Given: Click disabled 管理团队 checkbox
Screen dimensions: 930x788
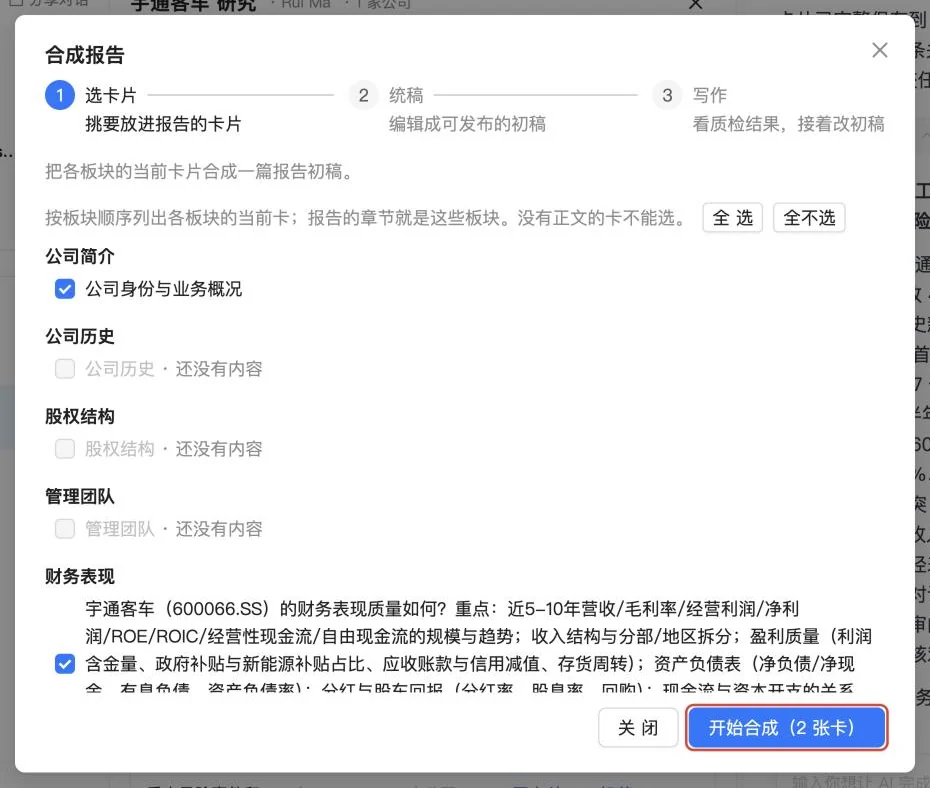Looking at the screenshot, I should pos(65,529).
